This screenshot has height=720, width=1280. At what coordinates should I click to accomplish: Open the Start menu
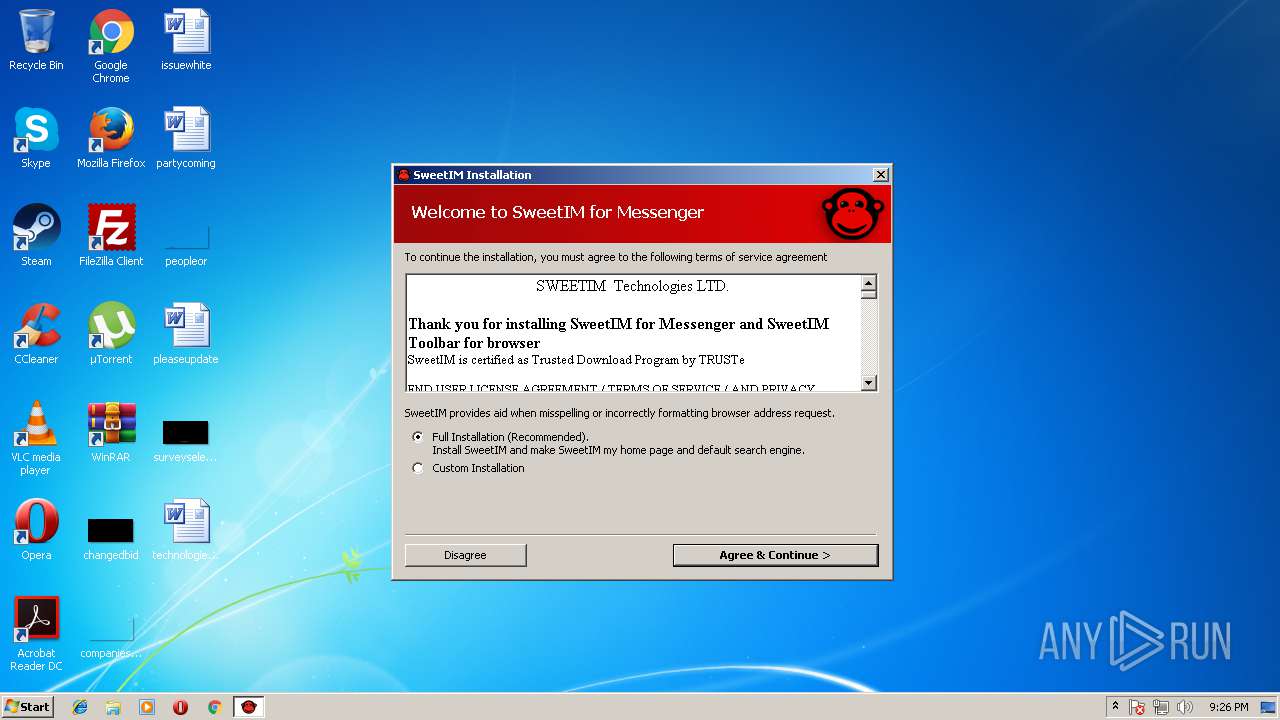[27, 707]
